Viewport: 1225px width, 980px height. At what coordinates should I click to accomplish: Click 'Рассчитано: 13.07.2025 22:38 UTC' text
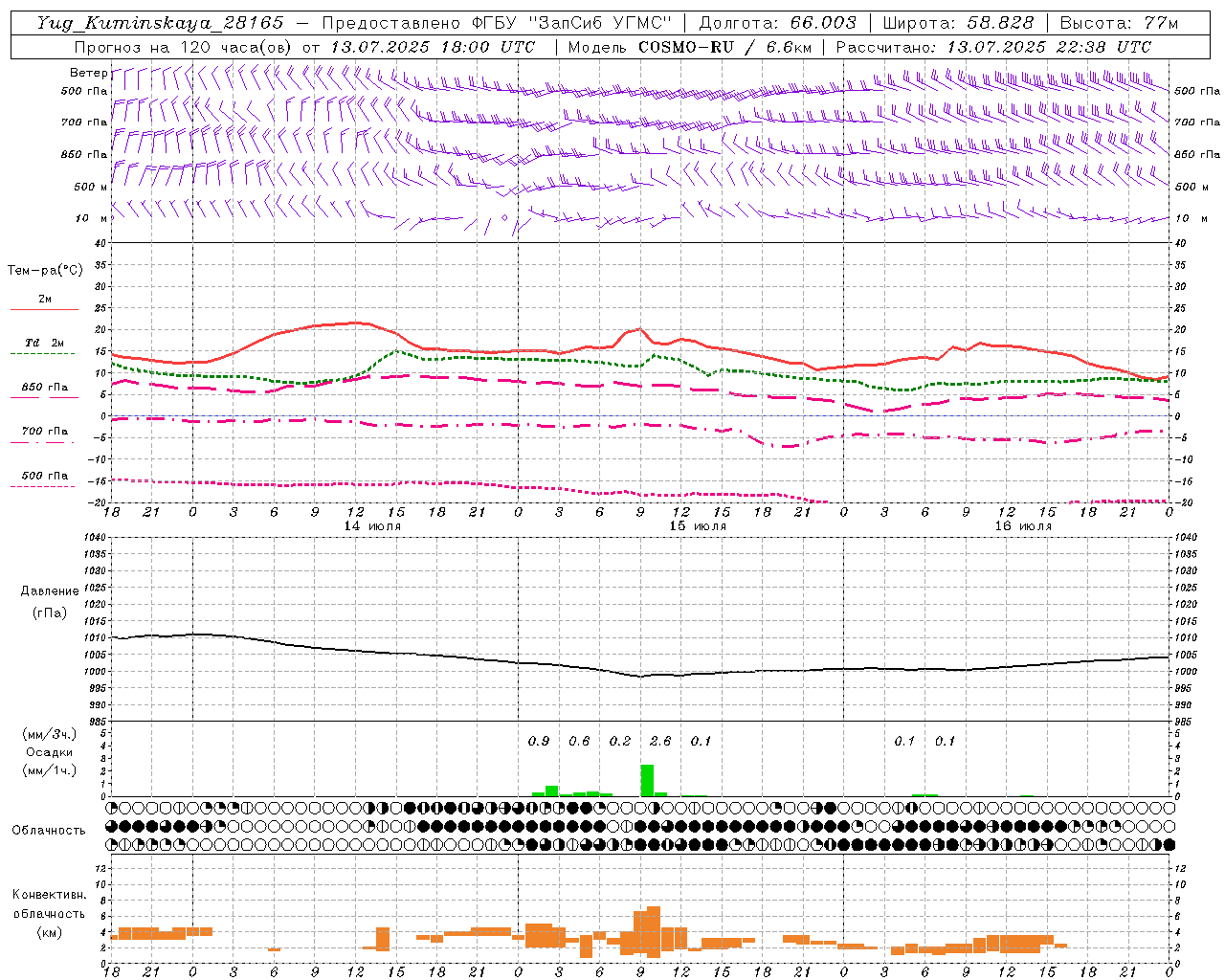click(x=993, y=47)
